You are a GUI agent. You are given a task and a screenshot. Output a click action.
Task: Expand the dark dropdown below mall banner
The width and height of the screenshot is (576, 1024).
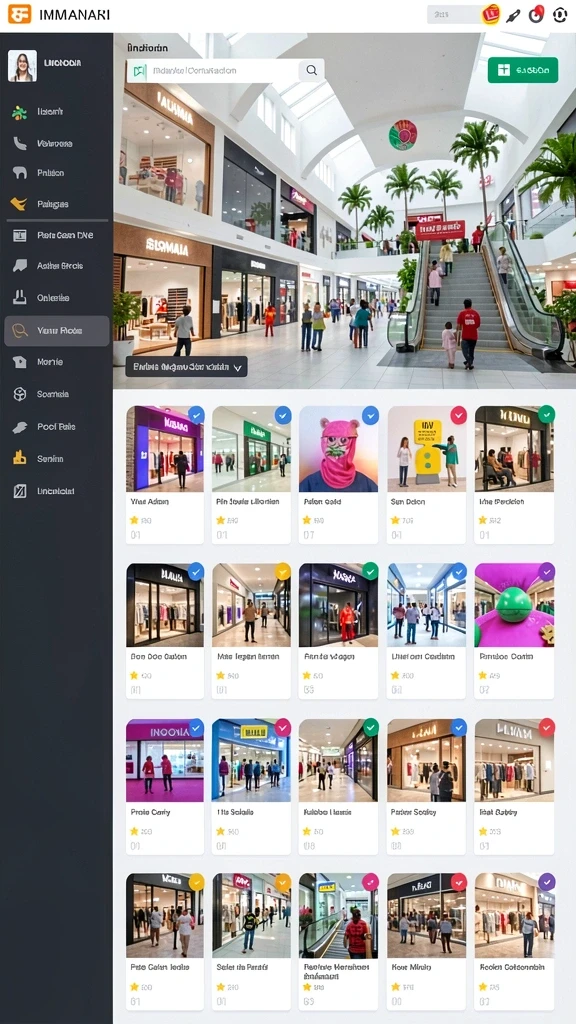pyautogui.click(x=186, y=367)
